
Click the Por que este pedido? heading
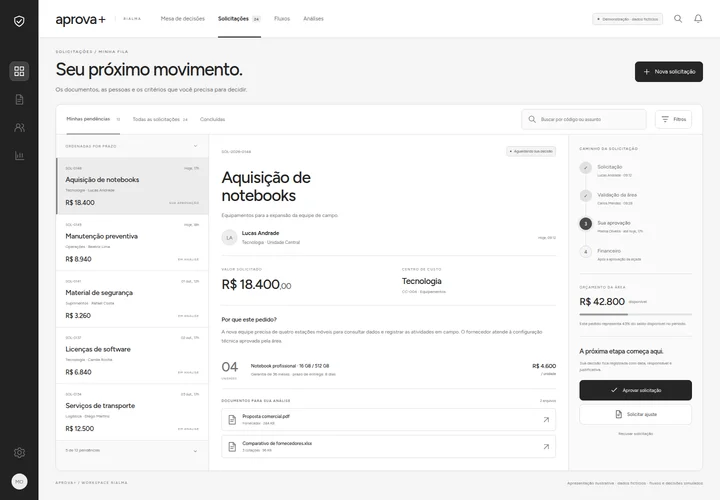pyautogui.click(x=249, y=320)
